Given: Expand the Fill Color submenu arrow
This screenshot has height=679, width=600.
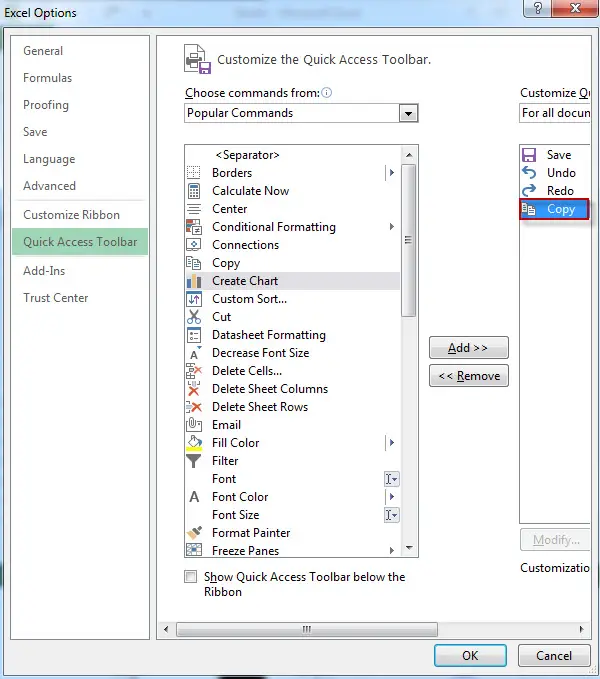Looking at the screenshot, I should tap(391, 443).
